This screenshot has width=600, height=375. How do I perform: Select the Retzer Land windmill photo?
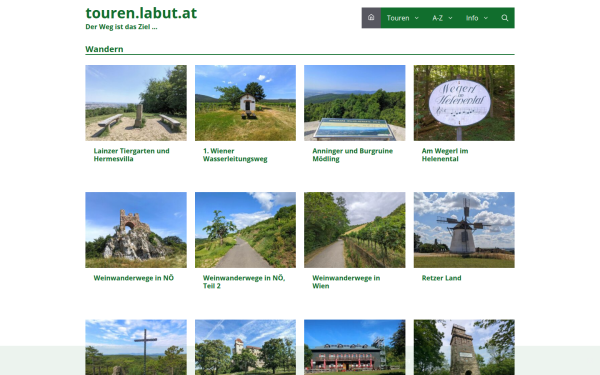(464, 230)
